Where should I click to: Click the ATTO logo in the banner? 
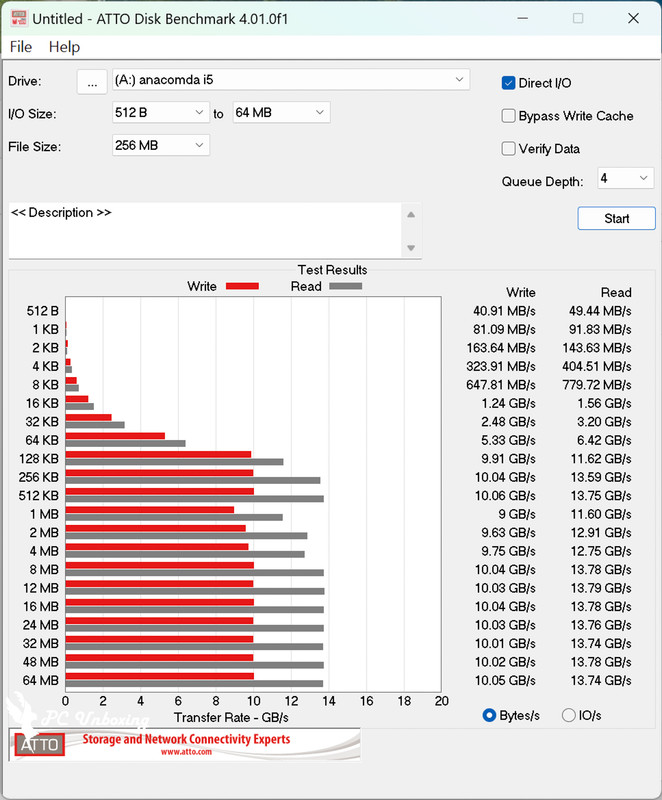pyautogui.click(x=39, y=744)
